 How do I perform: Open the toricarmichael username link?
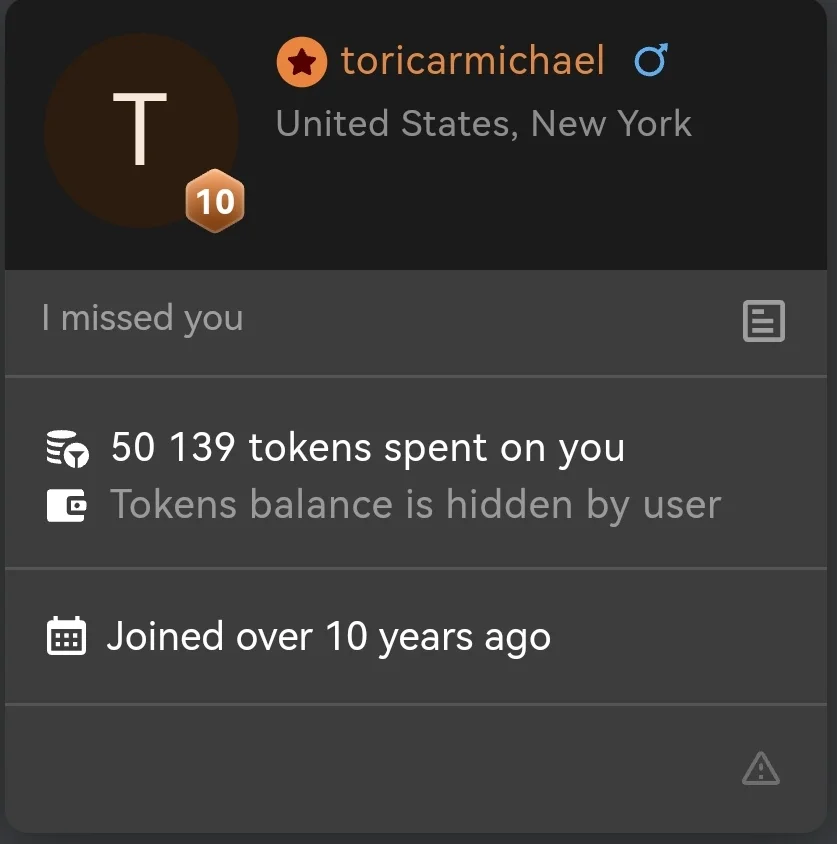coord(472,62)
